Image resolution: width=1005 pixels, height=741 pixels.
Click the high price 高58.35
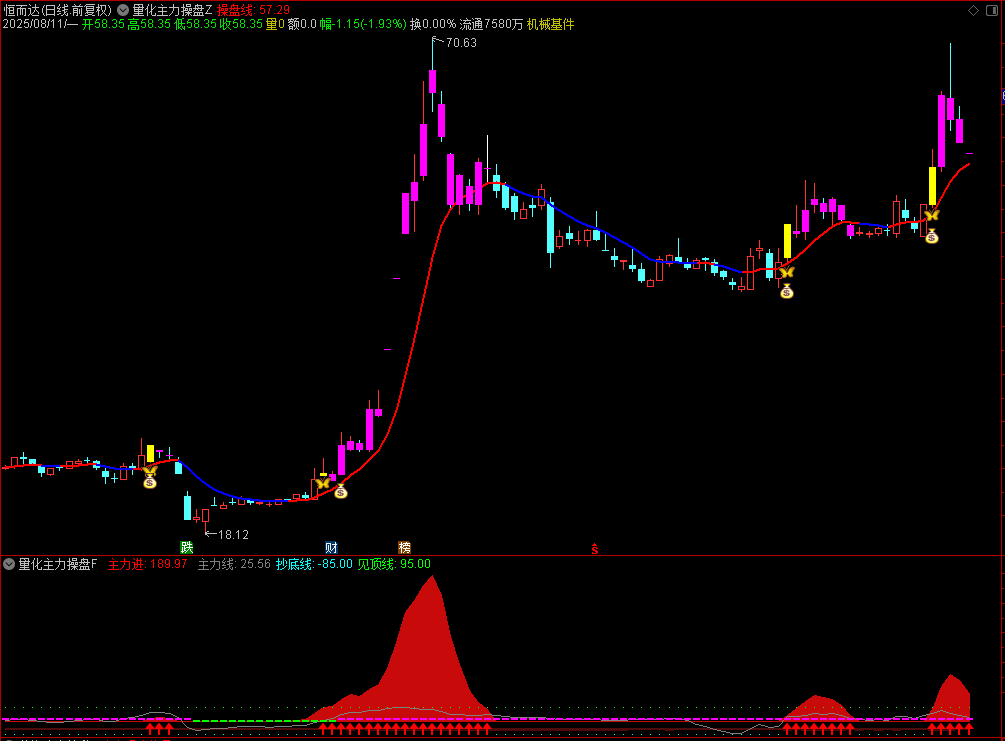(149, 24)
